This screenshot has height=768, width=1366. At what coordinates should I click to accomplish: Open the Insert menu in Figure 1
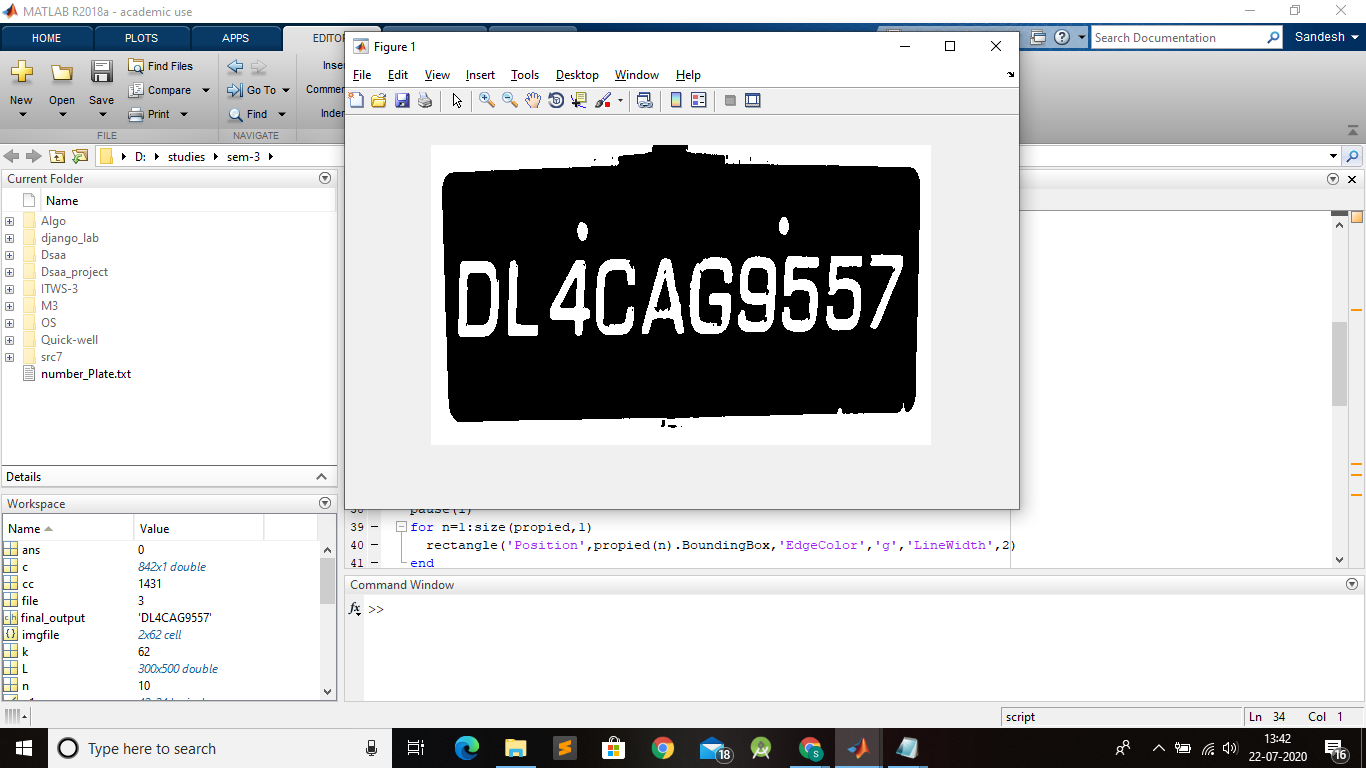[x=480, y=75]
